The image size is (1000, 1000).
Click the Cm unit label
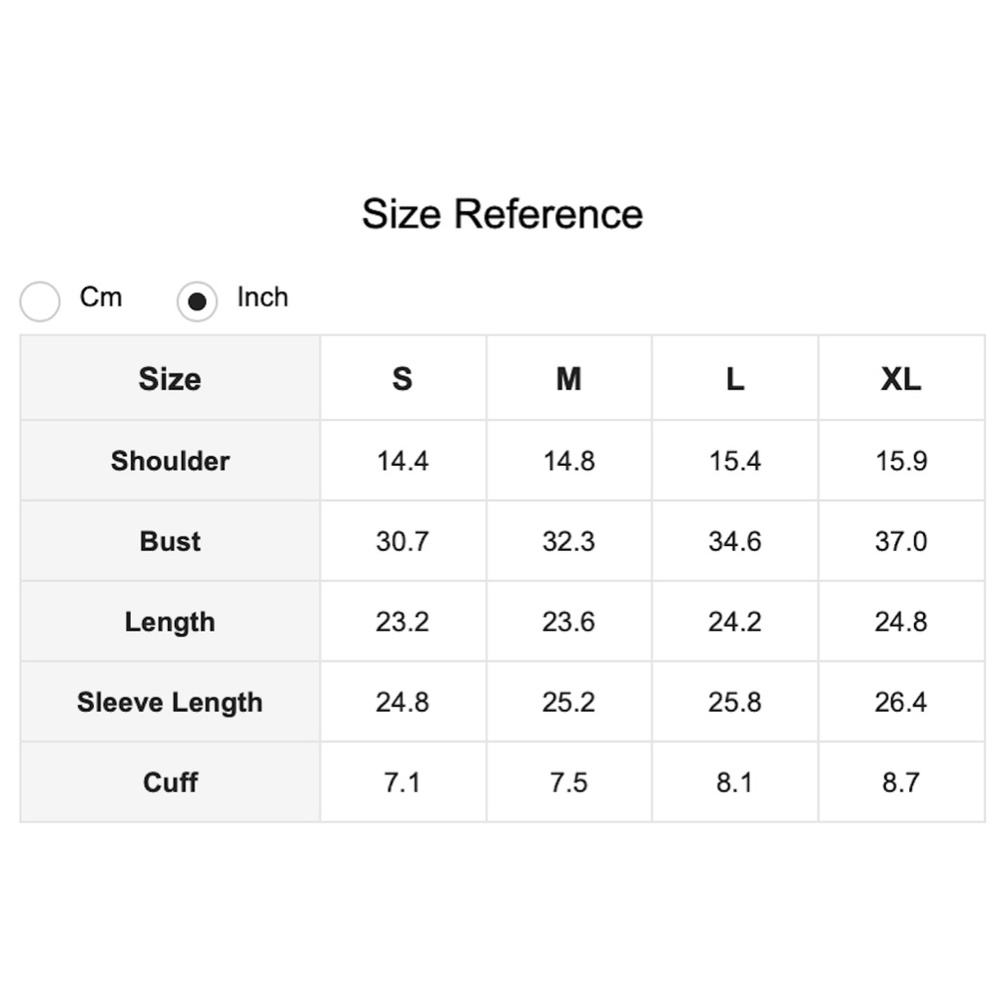tap(101, 297)
